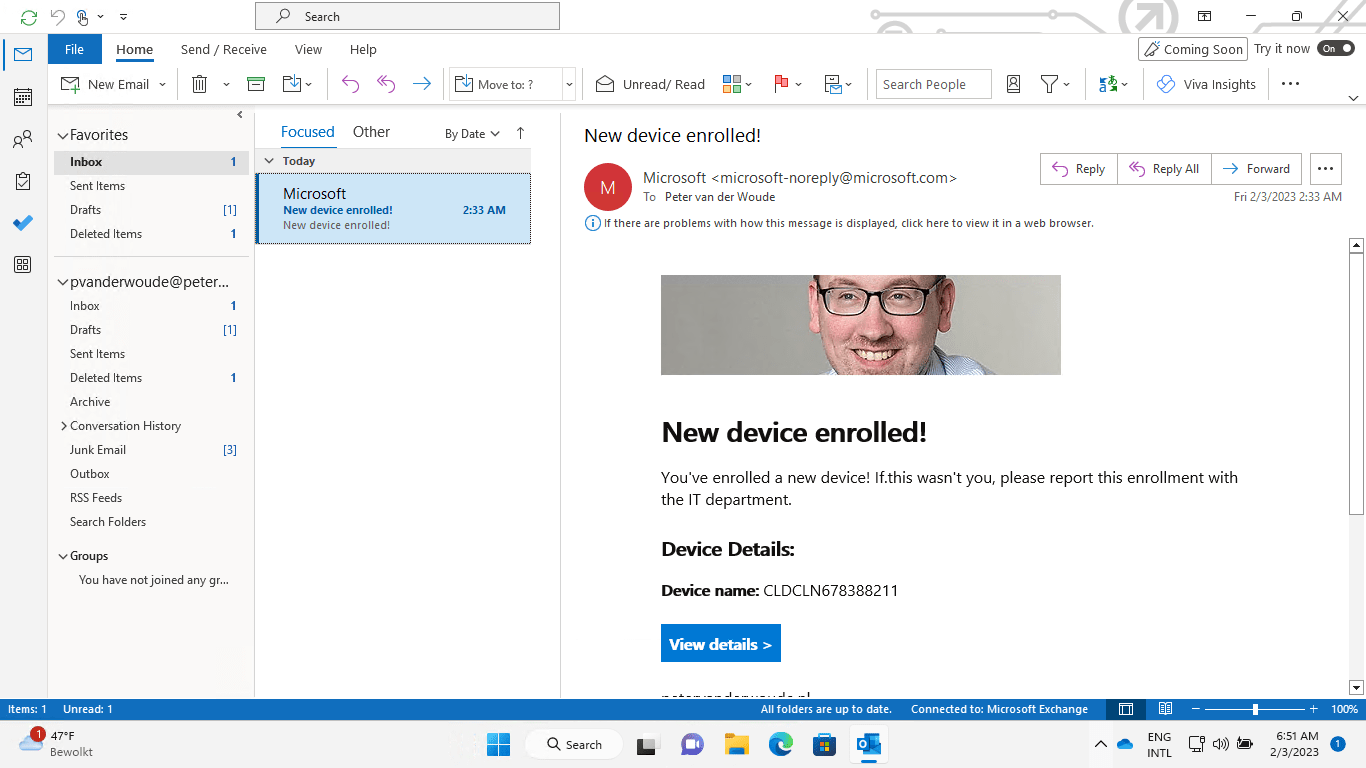The height and width of the screenshot is (768, 1366).
Task: Switch to the Send / Receive tab
Action: (224, 49)
